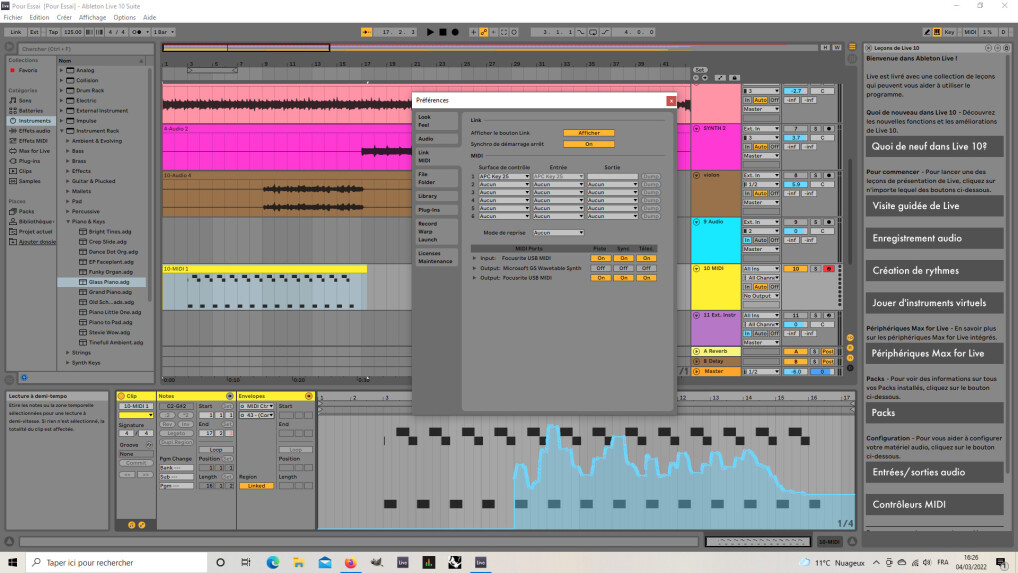Click the 9 Audio track volume value
The height and width of the screenshot is (573, 1018).
795,231
